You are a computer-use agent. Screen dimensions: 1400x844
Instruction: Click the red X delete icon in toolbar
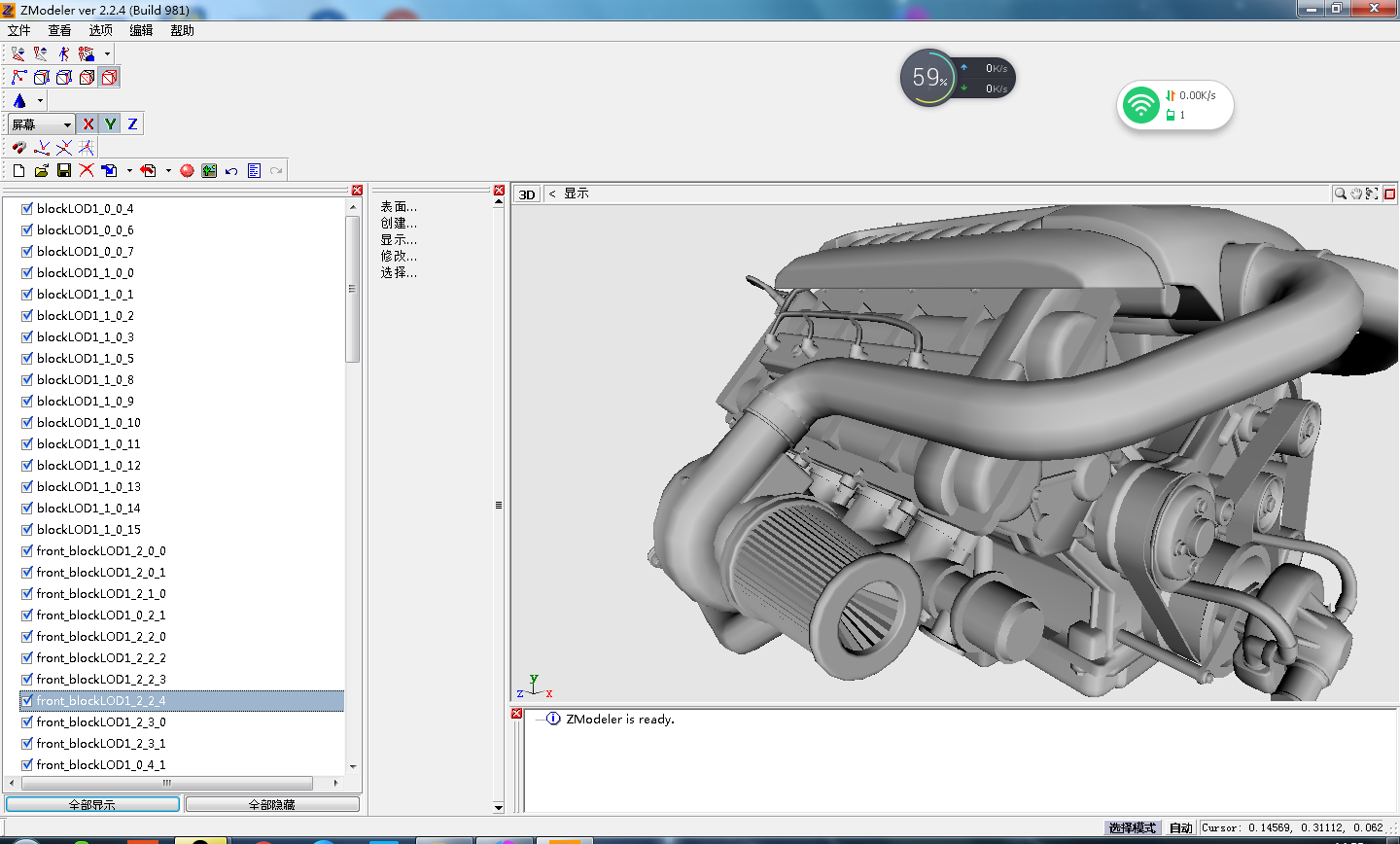click(x=87, y=170)
